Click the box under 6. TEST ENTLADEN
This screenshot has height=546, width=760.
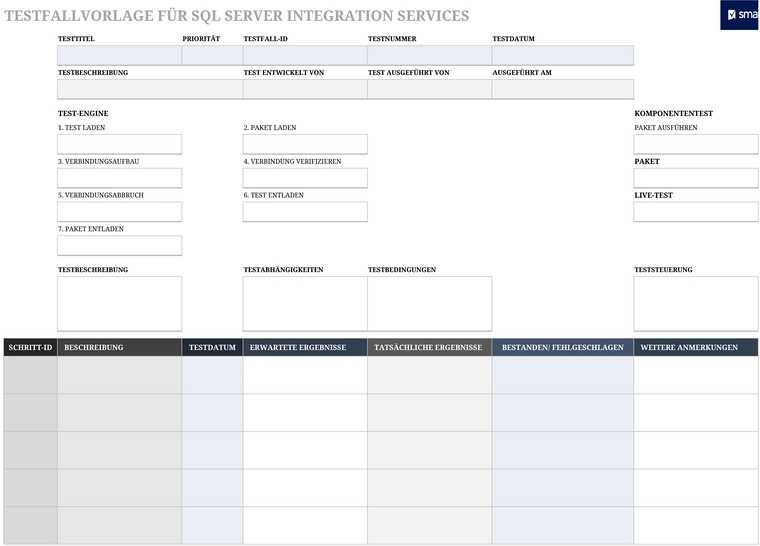(x=305, y=212)
